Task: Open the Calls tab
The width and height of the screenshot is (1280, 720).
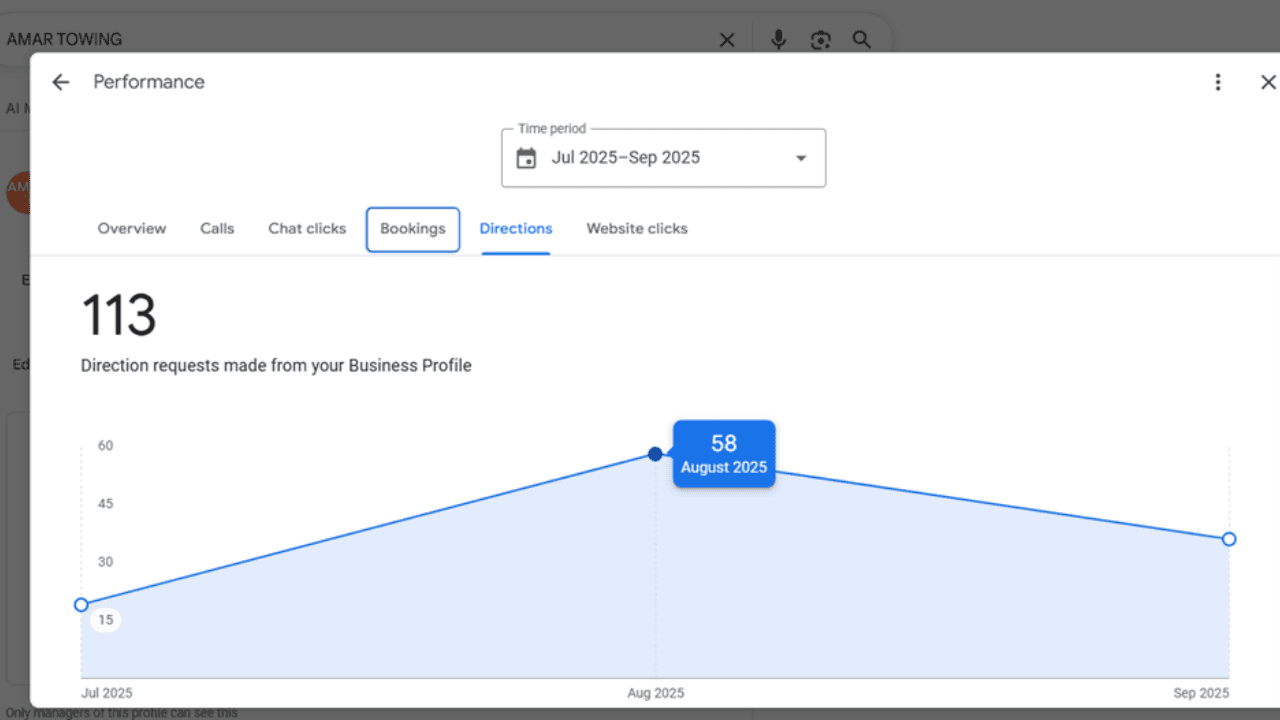Action: tap(217, 229)
